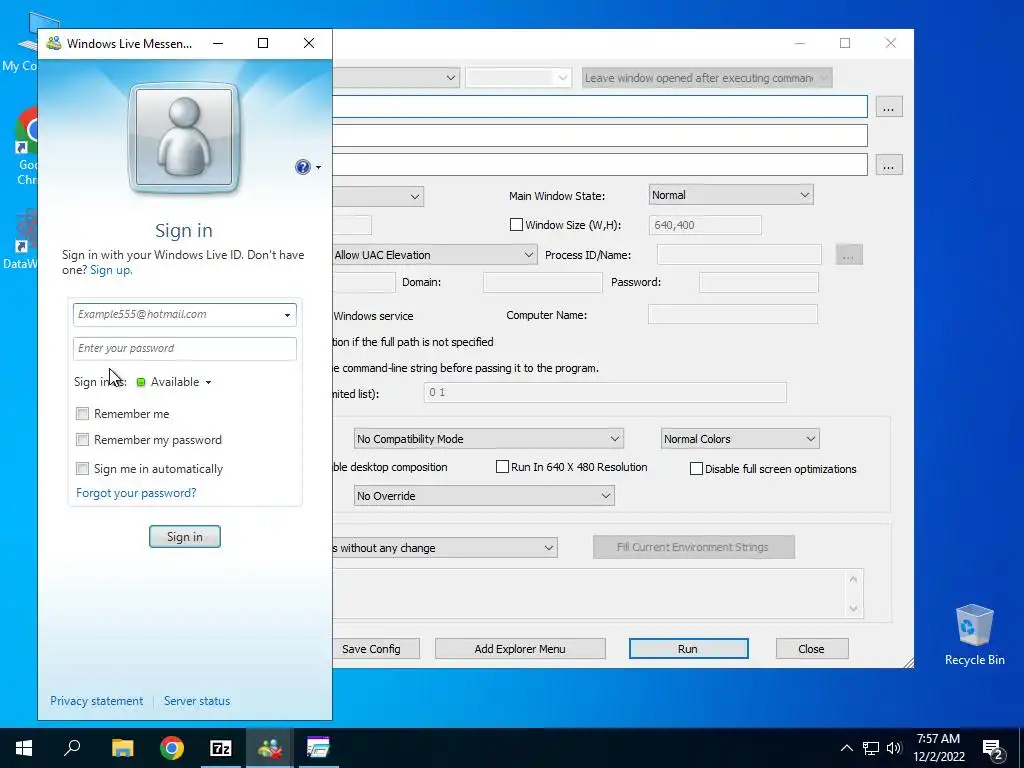Click the browse (...) button beside the third path field
Screen dimensions: 1024x768
[888, 165]
